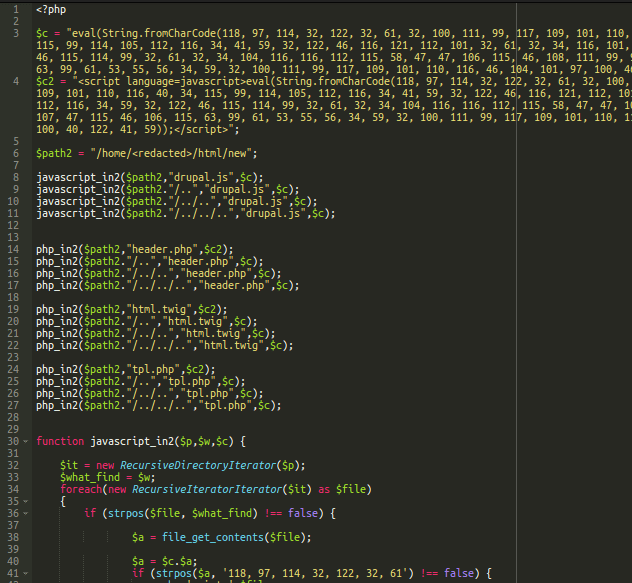
Task: Click "tpl.php" string on line 24
Action: tap(153, 369)
